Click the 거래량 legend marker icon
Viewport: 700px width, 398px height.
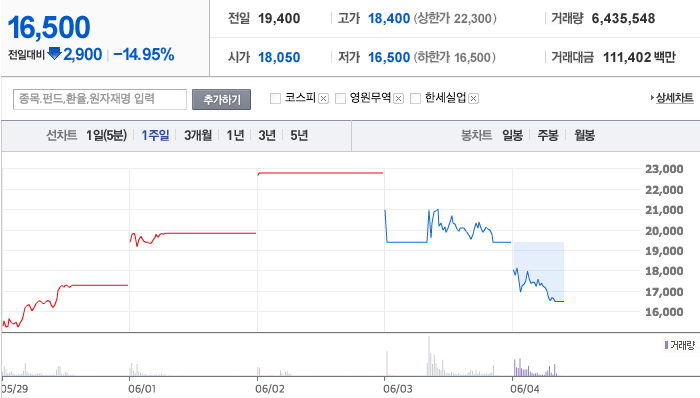tap(667, 345)
